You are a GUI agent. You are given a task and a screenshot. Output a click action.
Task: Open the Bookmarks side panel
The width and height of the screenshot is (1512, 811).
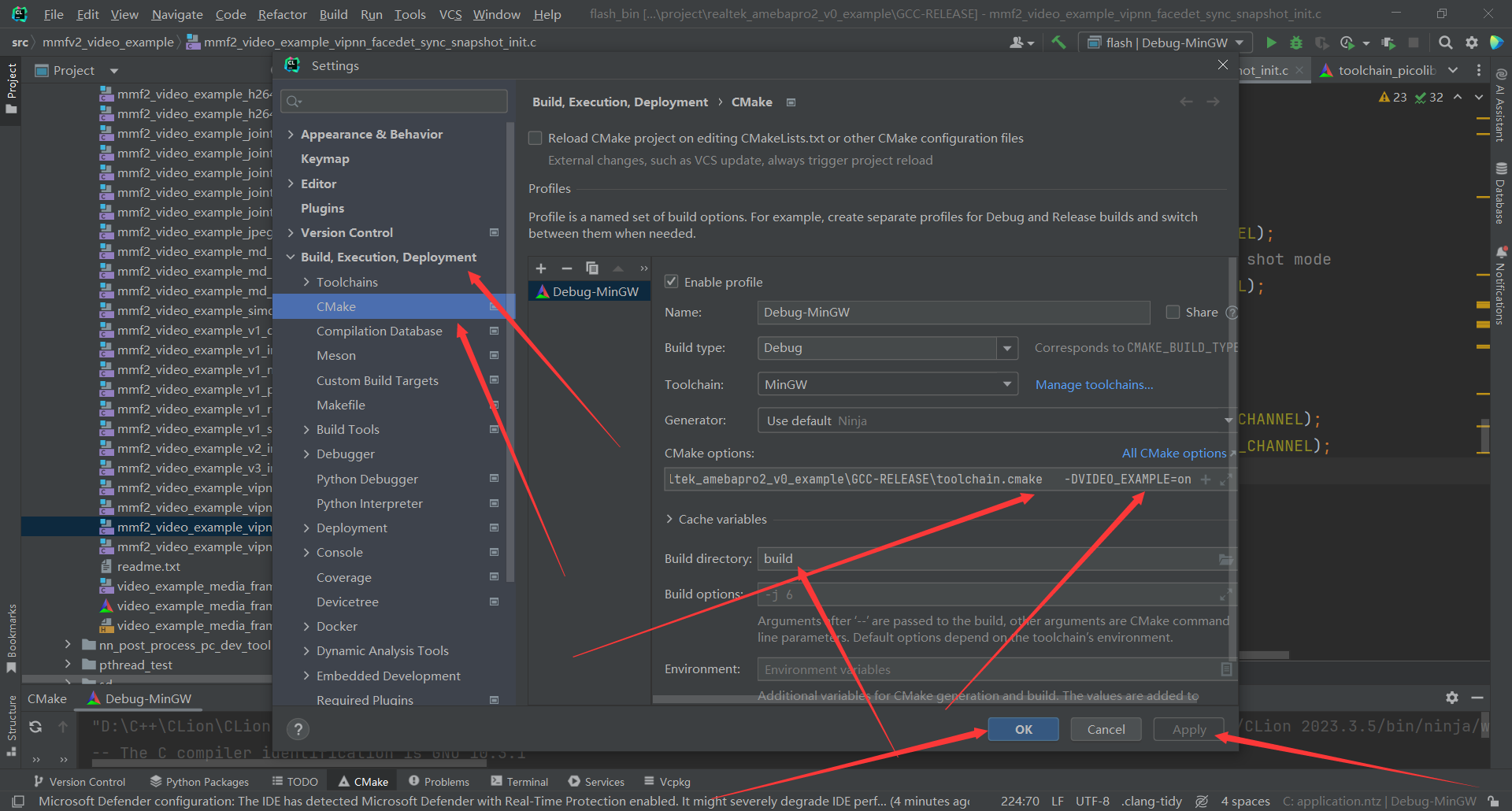[x=11, y=639]
